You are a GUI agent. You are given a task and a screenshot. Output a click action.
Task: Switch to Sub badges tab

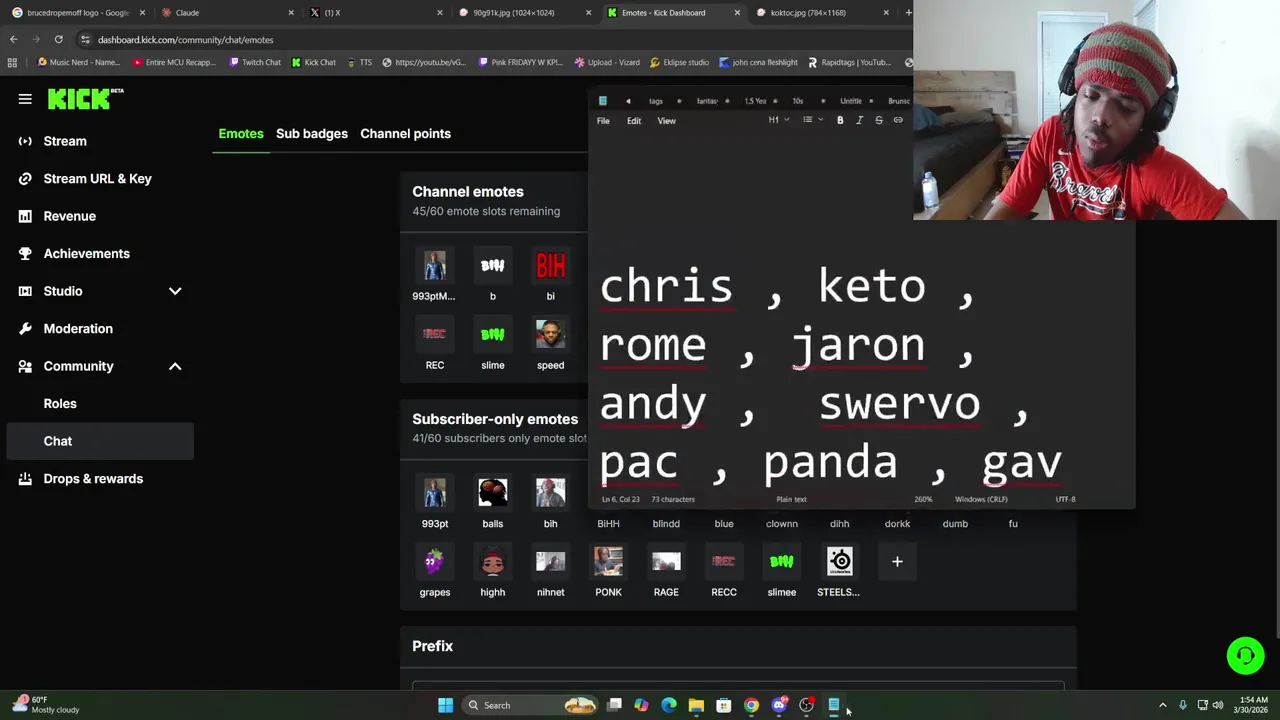pos(312,134)
